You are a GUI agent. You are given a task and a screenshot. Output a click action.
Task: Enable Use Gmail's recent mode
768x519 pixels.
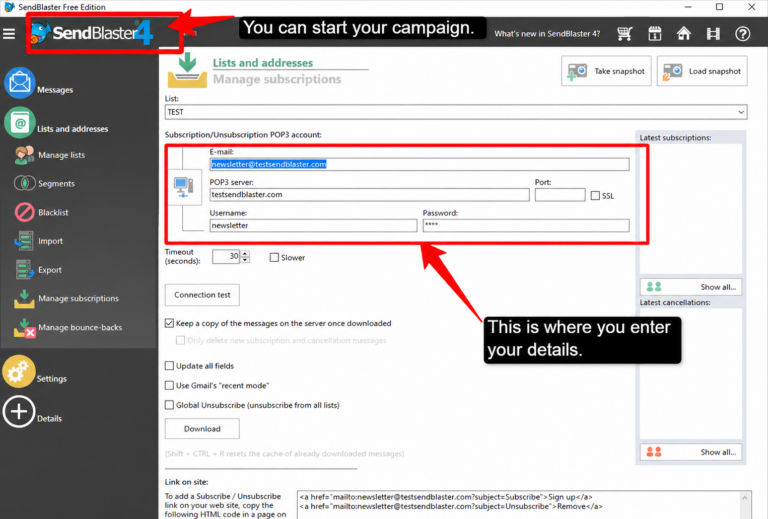click(169, 385)
